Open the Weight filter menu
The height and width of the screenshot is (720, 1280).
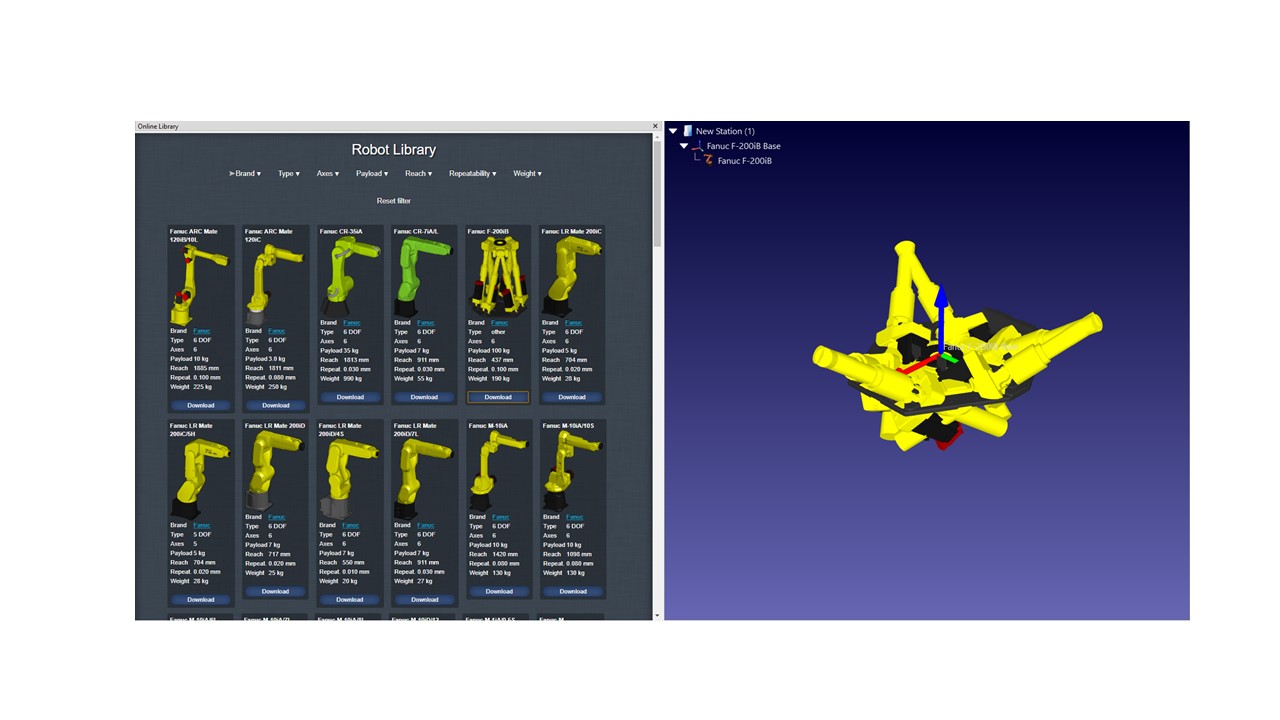click(x=527, y=173)
